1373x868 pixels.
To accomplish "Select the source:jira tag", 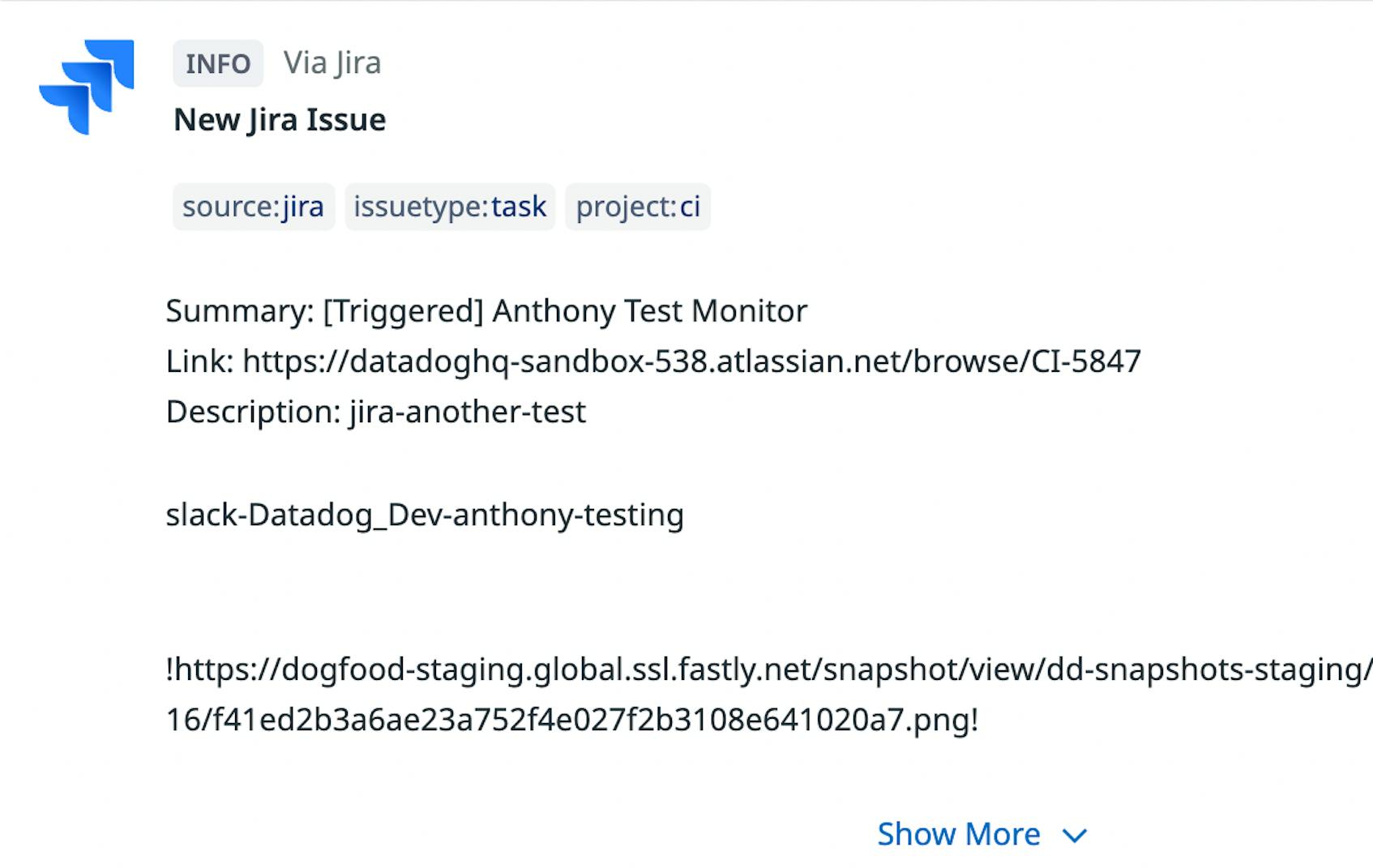I will point(253,207).
